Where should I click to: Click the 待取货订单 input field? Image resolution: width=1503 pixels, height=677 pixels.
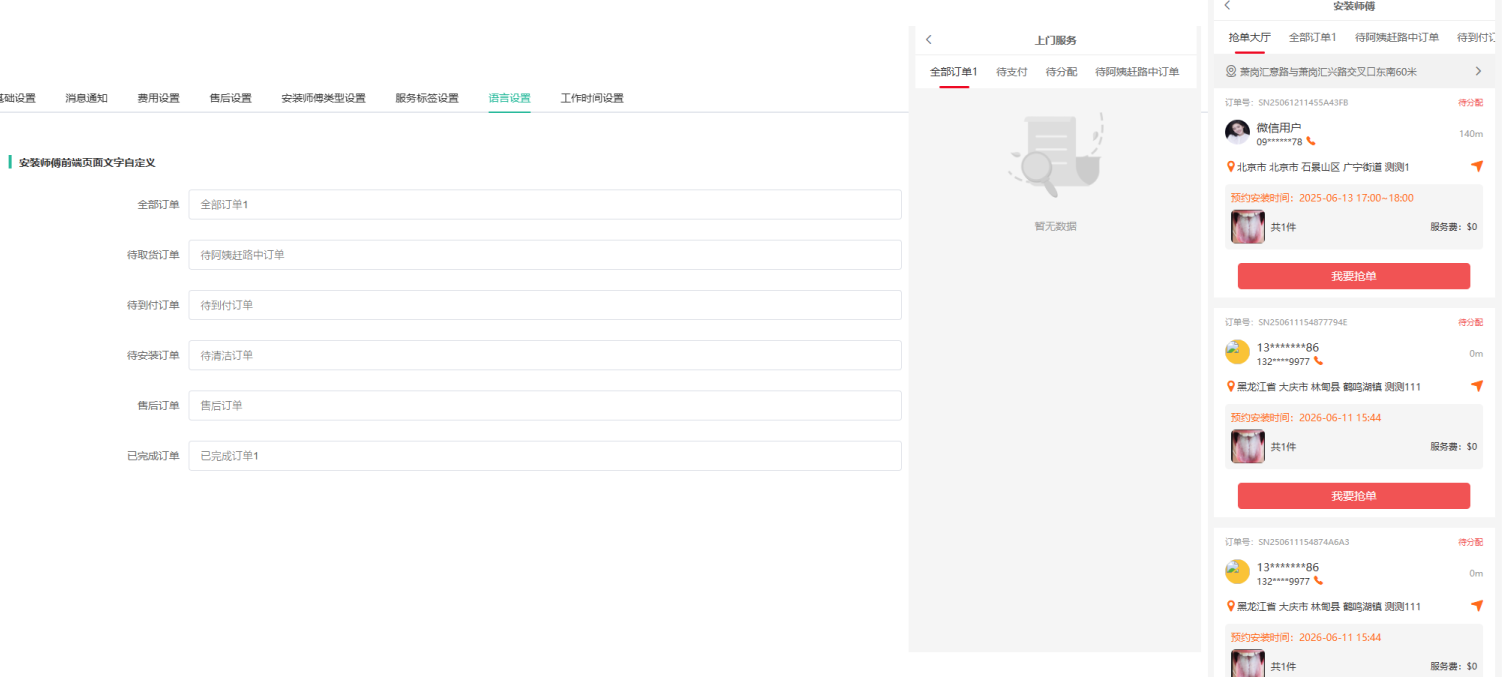tap(545, 255)
